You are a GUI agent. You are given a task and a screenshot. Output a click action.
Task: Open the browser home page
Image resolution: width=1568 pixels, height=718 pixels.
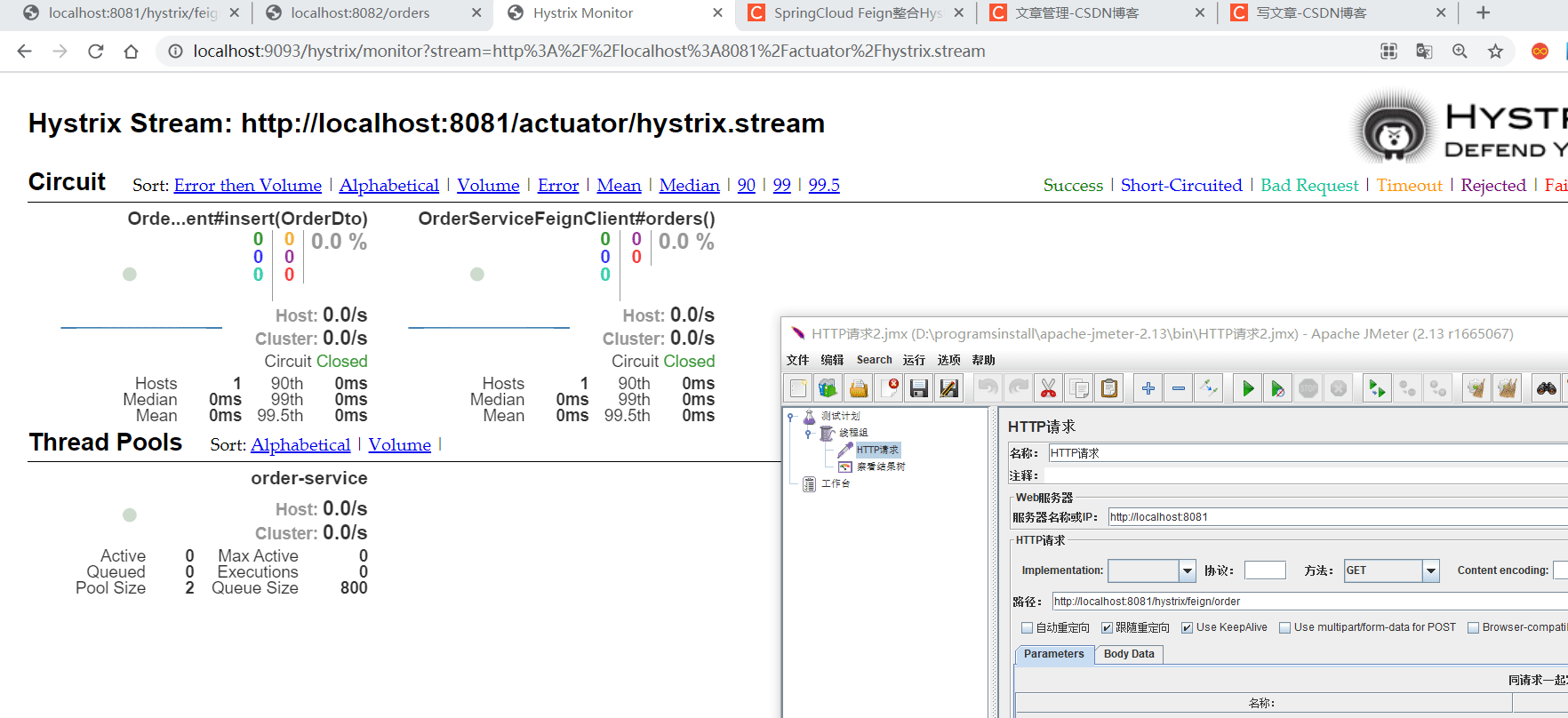click(132, 52)
